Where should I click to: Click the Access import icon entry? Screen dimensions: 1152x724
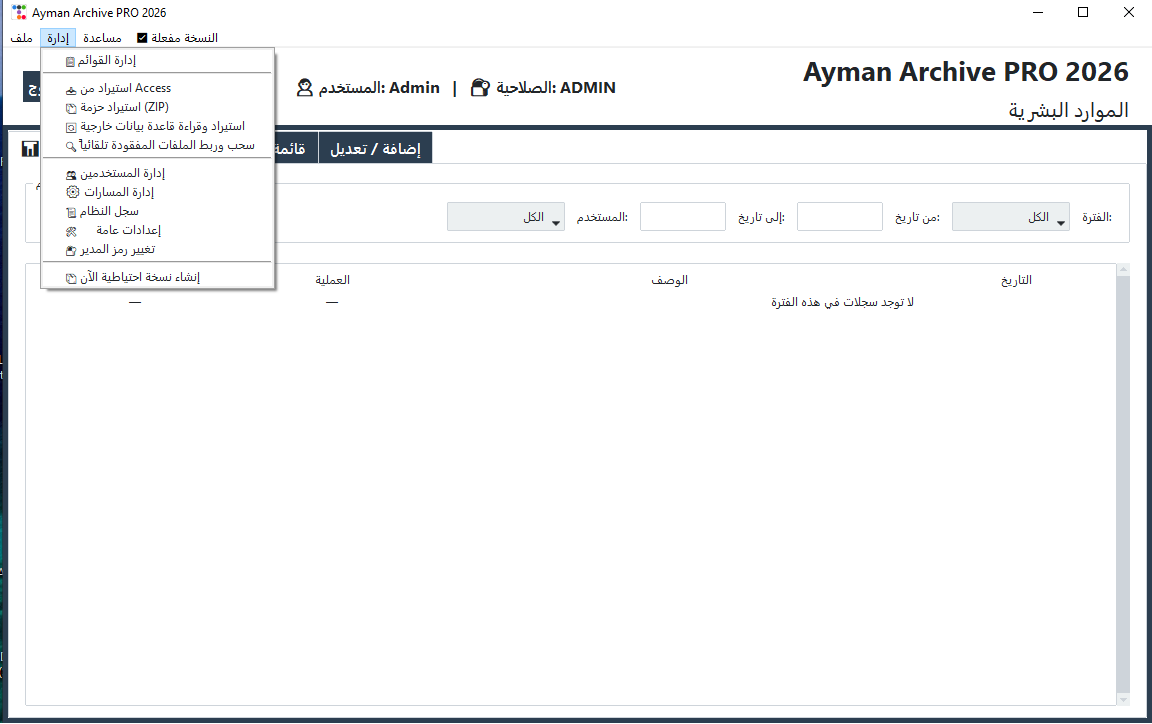[x=71, y=90]
